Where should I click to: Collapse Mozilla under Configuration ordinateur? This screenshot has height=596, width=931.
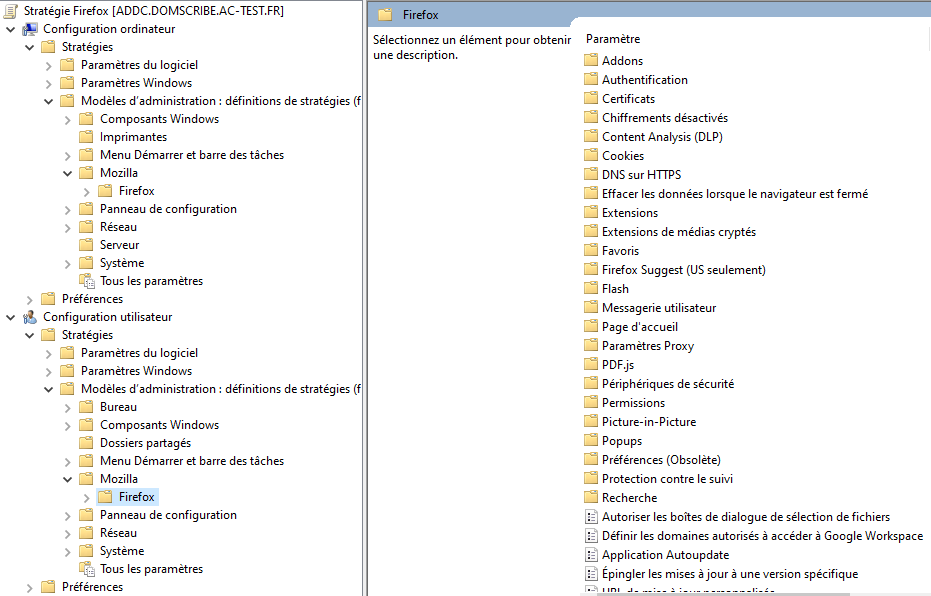[68, 173]
